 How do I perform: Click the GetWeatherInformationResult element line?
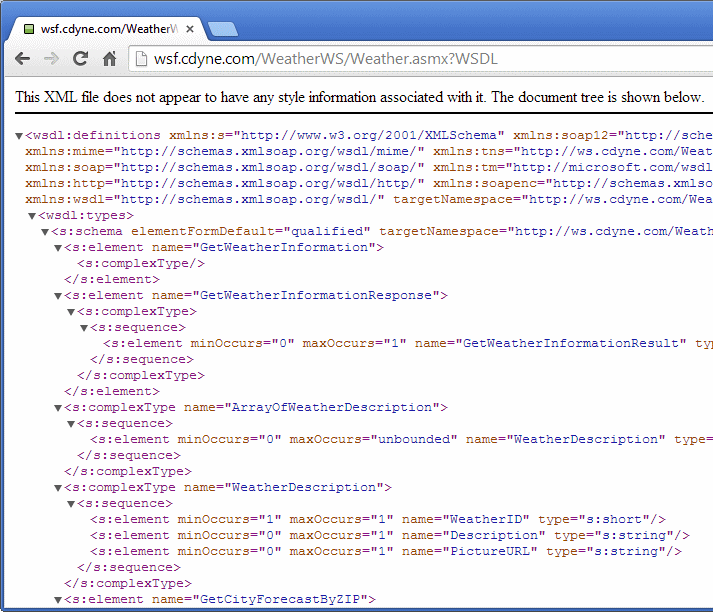tap(408, 344)
